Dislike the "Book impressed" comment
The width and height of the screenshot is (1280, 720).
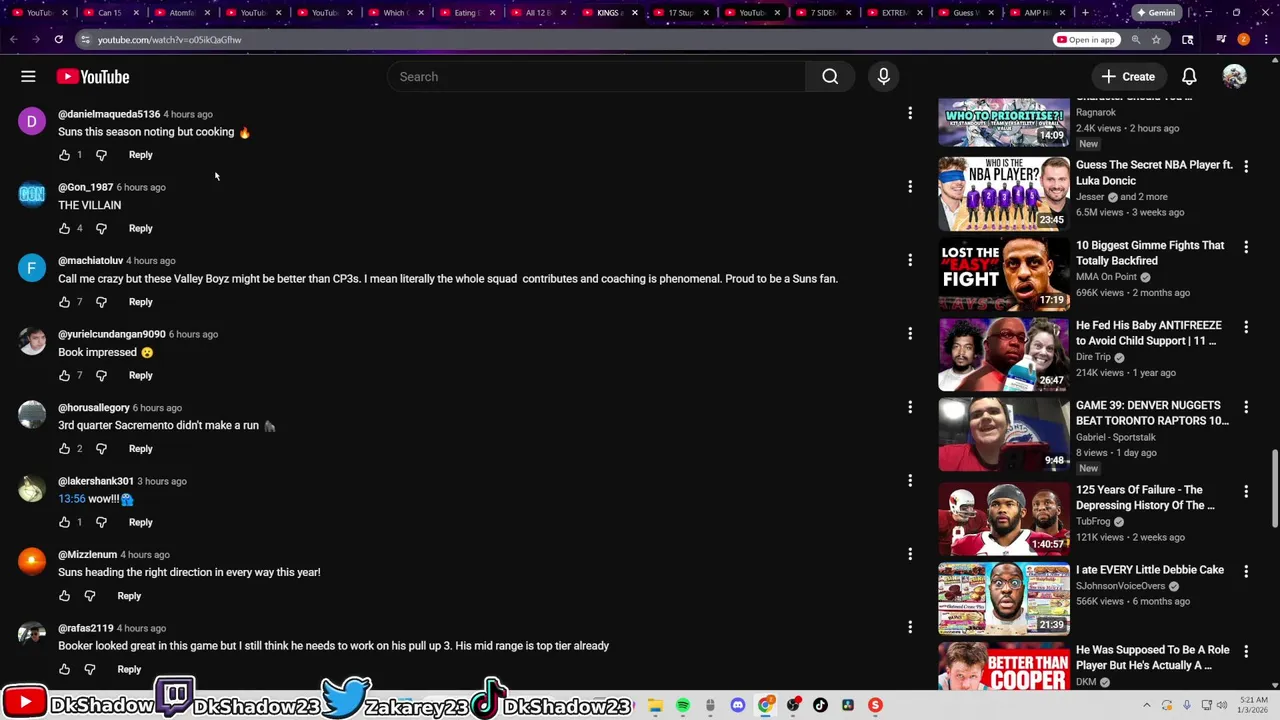101,375
